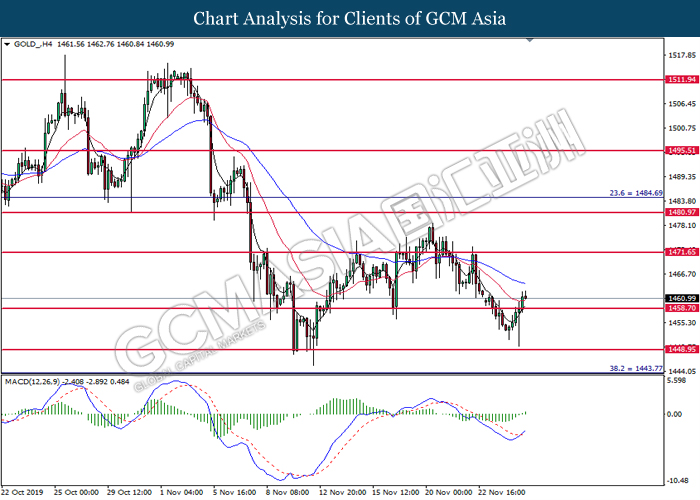
Task: Click the Fibonacci label 38.2 = 1443.77
Action: coord(636,368)
